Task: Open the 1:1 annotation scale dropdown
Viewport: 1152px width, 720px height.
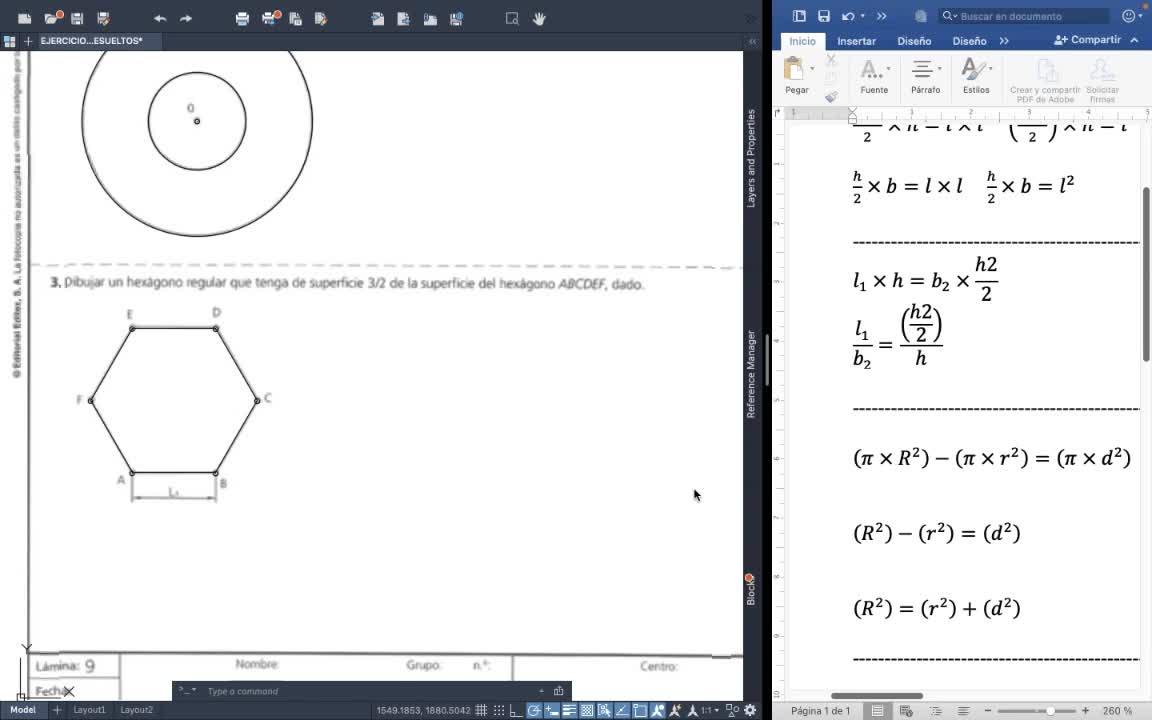Action: tap(710, 710)
